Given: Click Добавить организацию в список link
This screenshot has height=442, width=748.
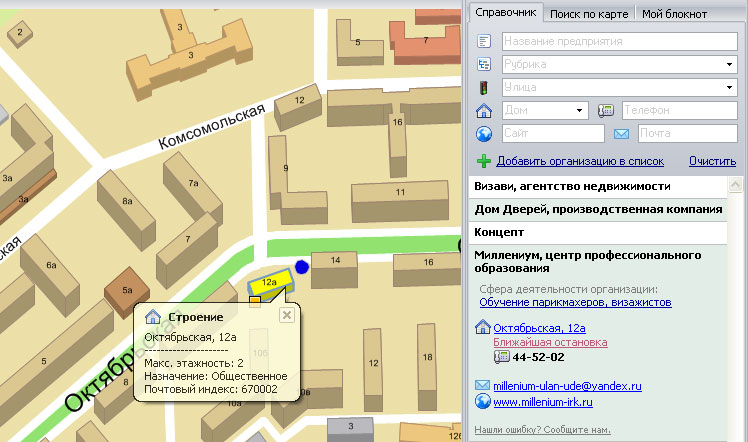Looking at the screenshot, I should (x=580, y=161).
